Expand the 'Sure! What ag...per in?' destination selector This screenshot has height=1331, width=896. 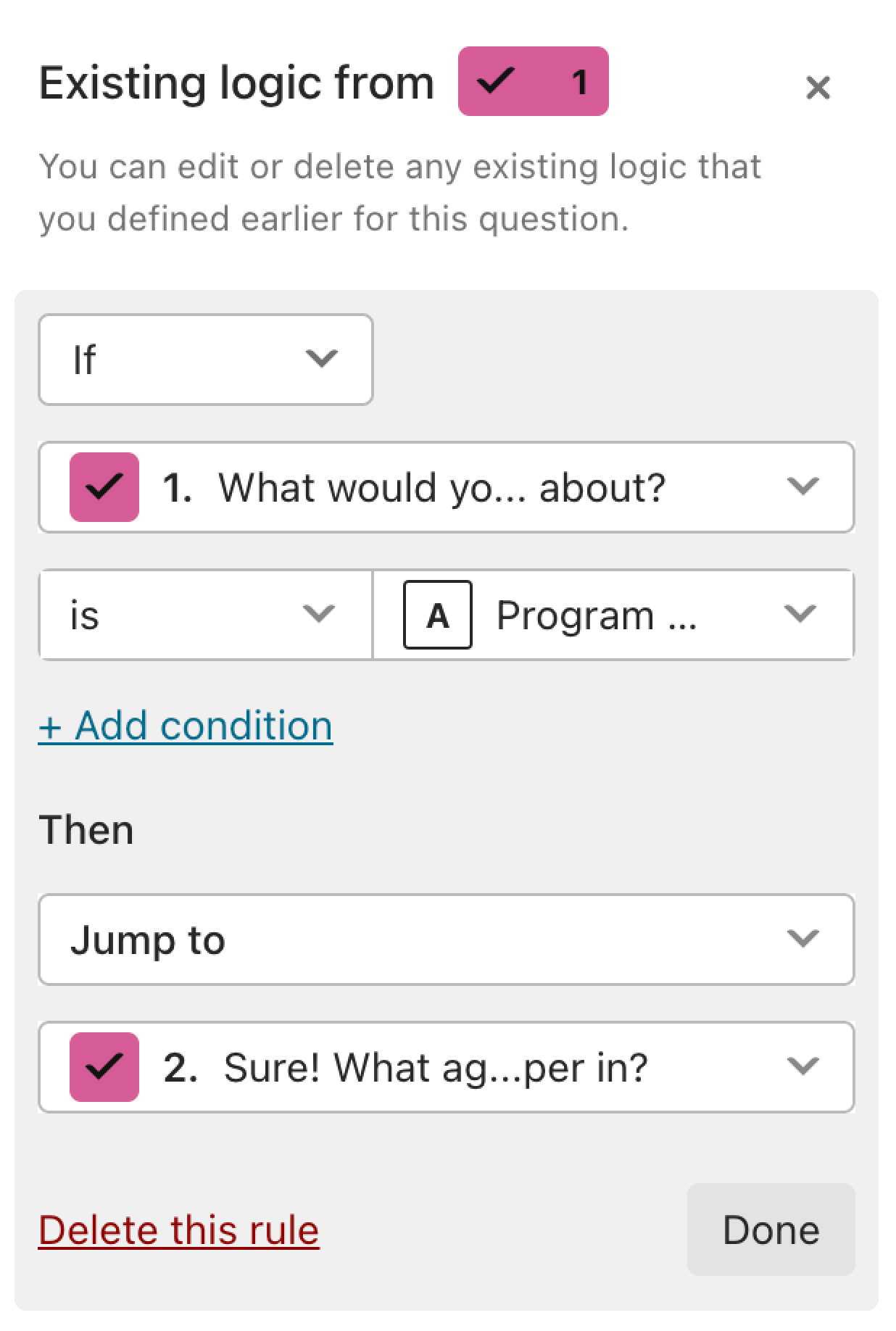coord(447,1067)
